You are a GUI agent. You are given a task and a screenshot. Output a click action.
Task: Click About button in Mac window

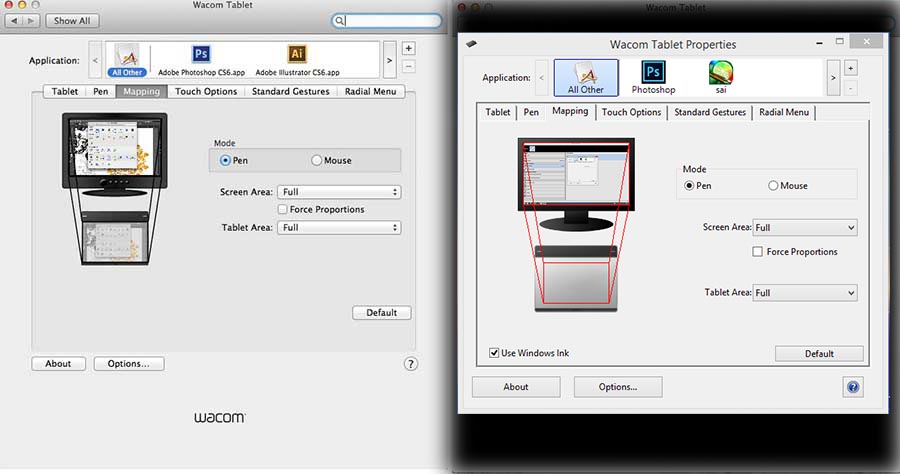coord(58,364)
